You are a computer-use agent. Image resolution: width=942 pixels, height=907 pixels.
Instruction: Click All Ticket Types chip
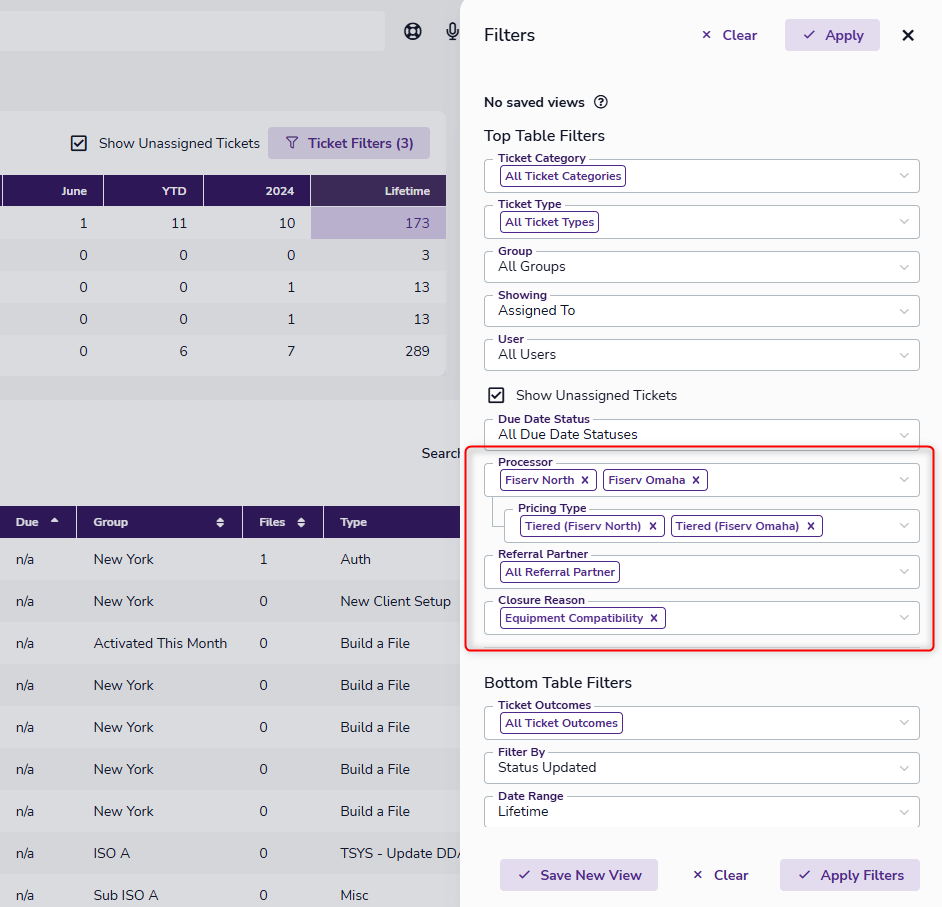[x=549, y=222]
